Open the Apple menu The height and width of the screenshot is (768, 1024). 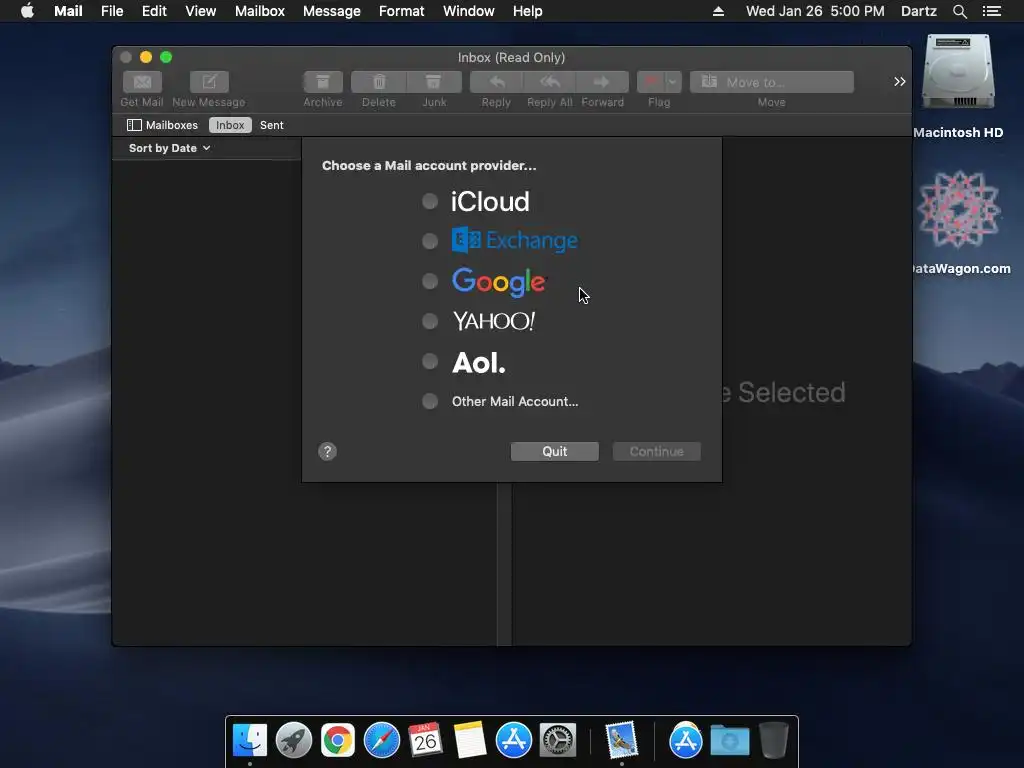click(x=27, y=11)
